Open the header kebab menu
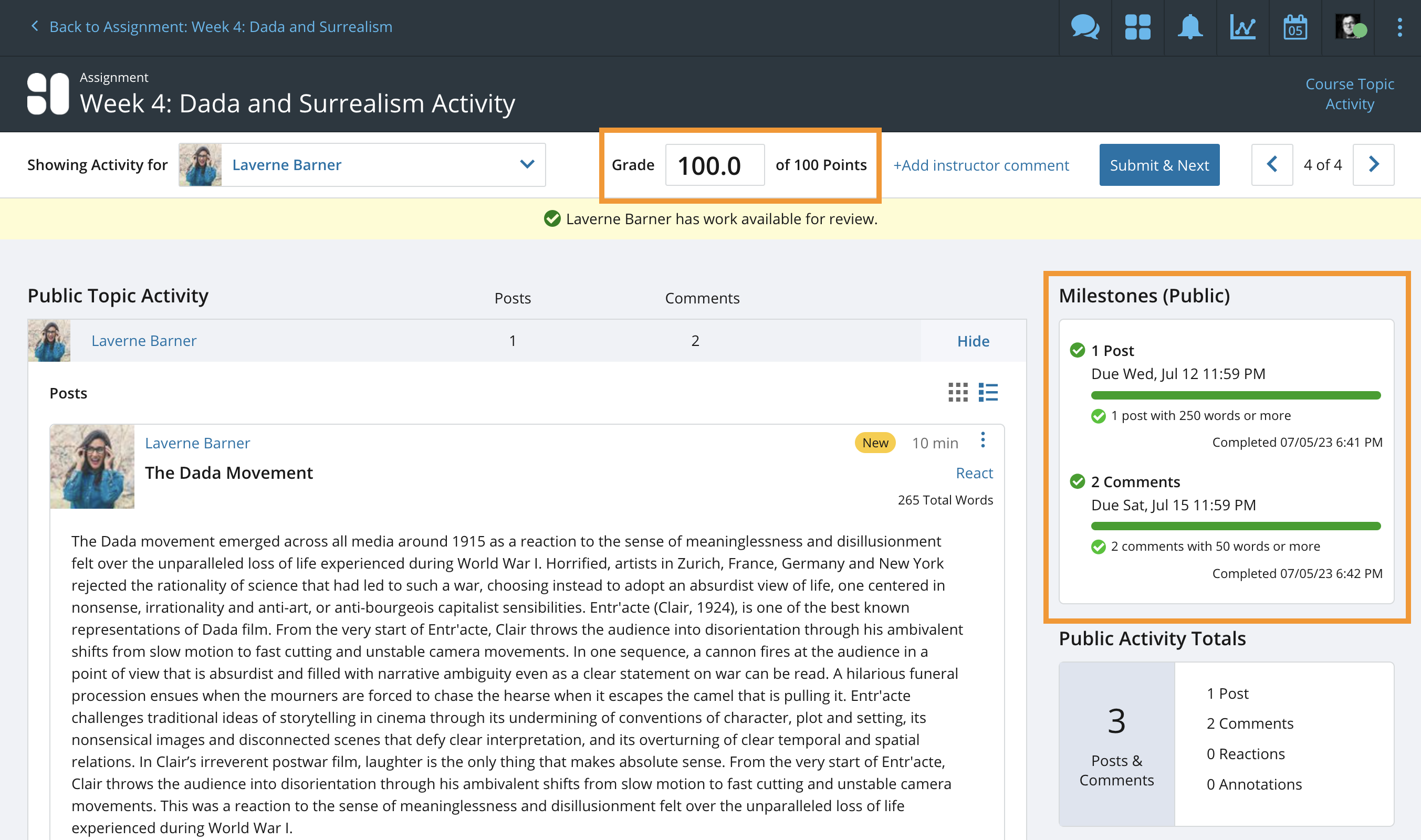 pos(1399,27)
